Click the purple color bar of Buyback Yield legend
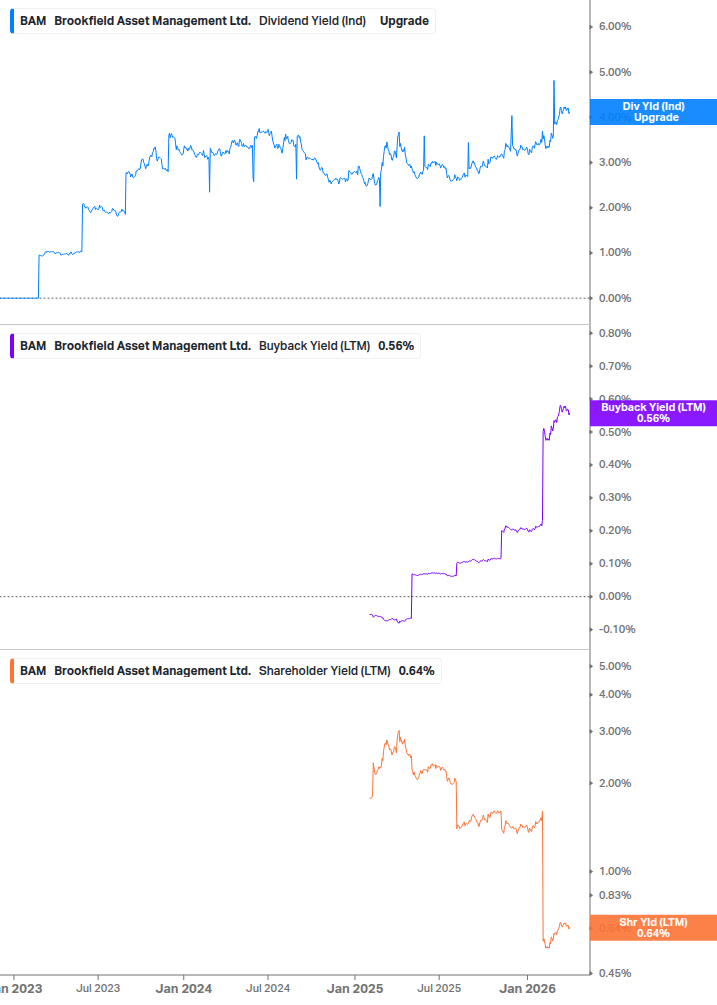The image size is (717, 1005). pyautogui.click(x=12, y=346)
